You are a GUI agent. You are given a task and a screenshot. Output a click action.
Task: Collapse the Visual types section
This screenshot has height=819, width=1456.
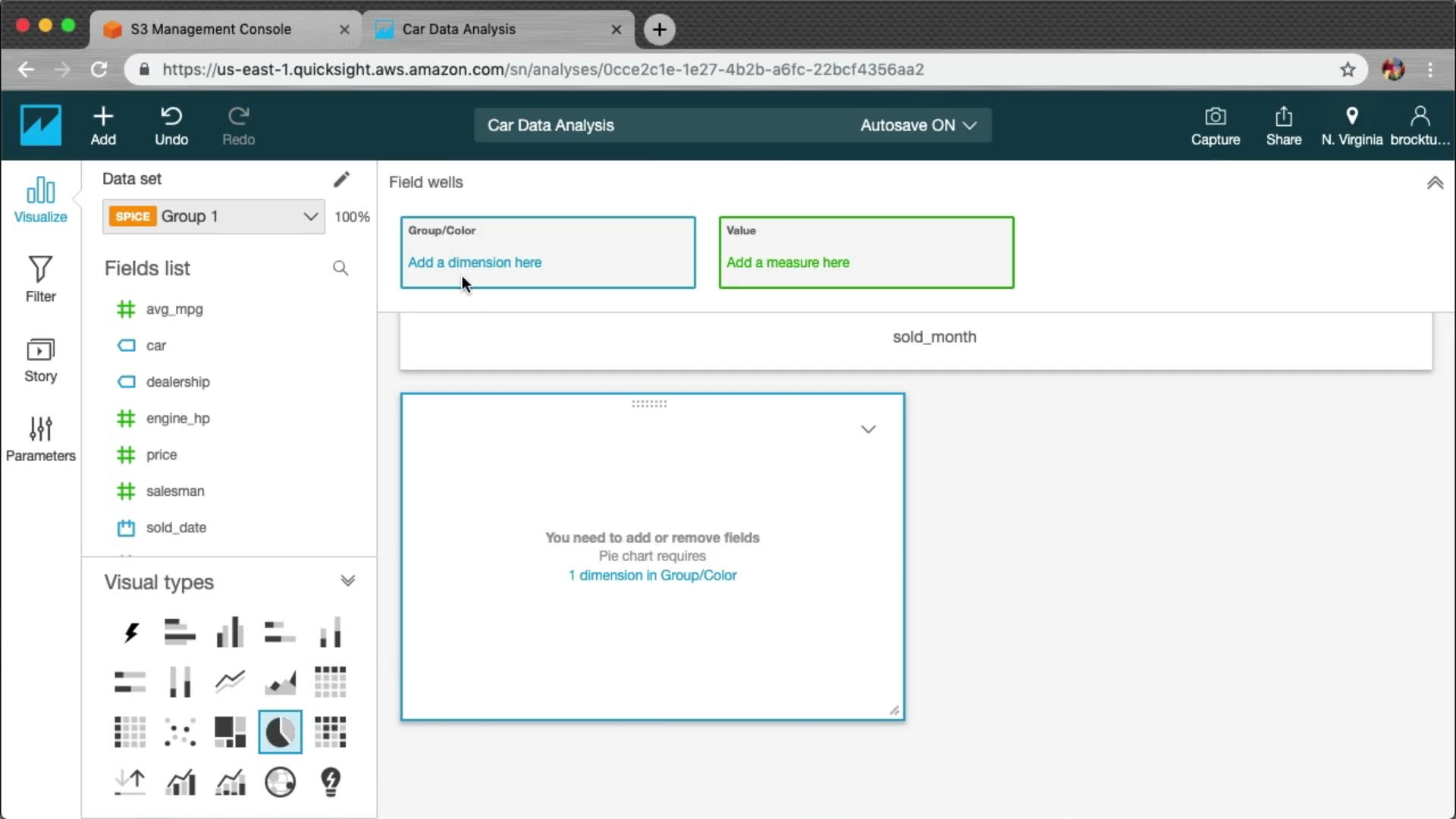pos(347,582)
